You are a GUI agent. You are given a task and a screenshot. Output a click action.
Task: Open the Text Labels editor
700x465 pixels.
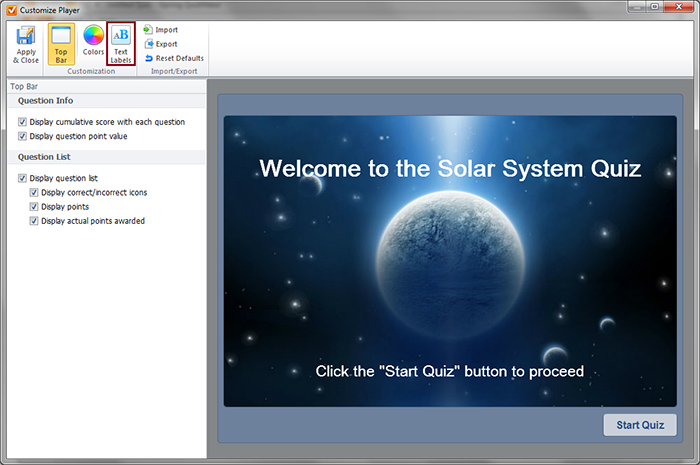(121, 44)
